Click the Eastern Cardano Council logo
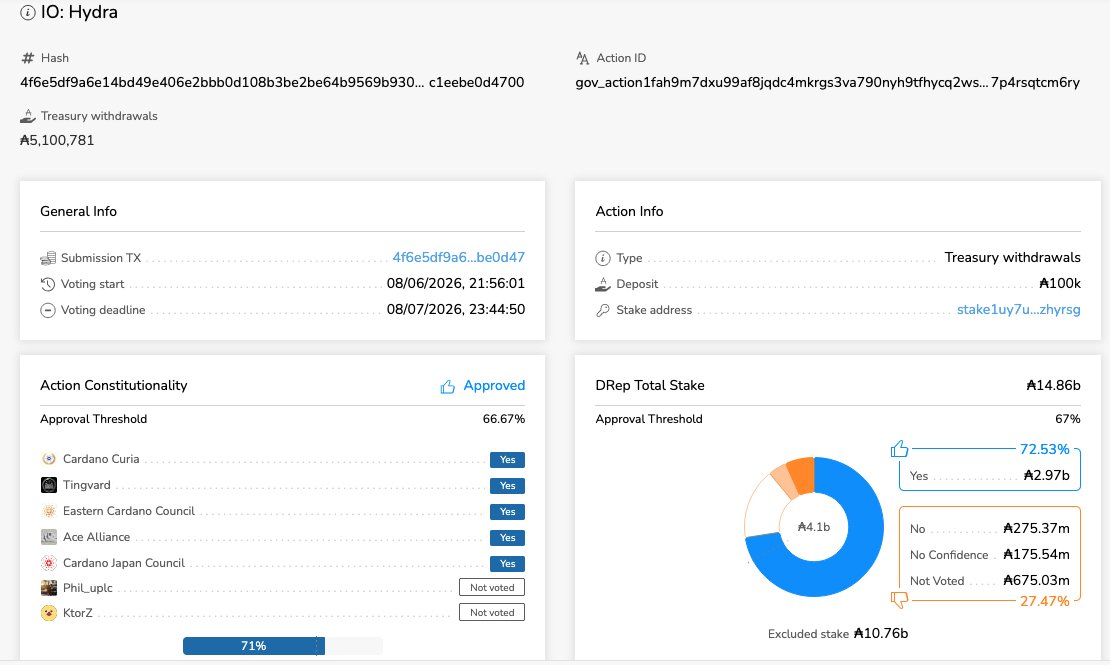Image resolution: width=1110 pixels, height=665 pixels. coord(49,511)
